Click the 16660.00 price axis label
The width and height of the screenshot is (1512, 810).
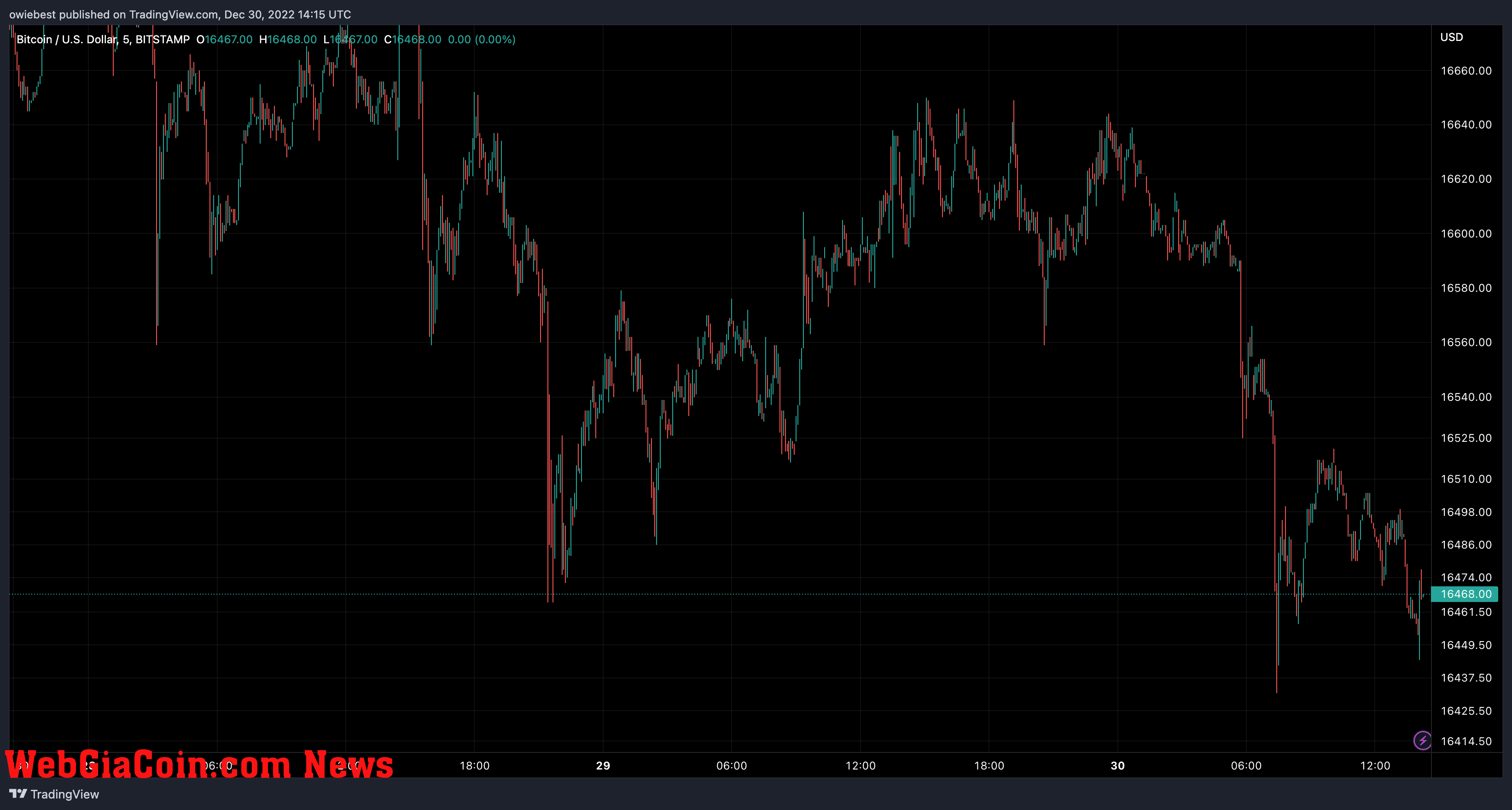click(1465, 71)
